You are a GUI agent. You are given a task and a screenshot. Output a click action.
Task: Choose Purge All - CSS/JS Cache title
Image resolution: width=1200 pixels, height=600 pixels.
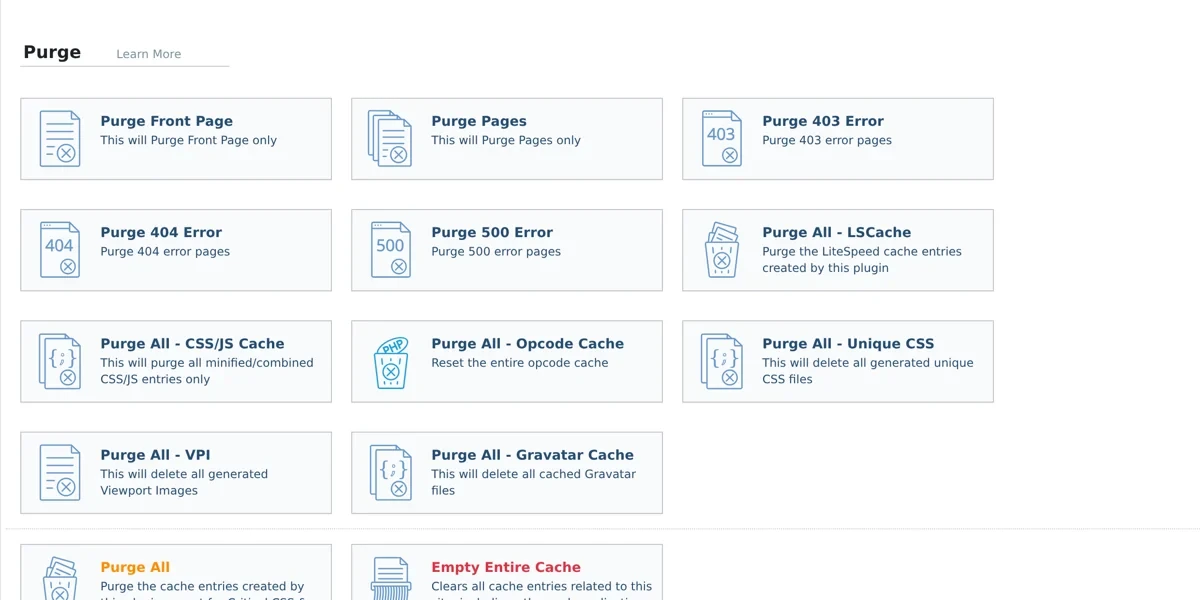[x=192, y=343]
